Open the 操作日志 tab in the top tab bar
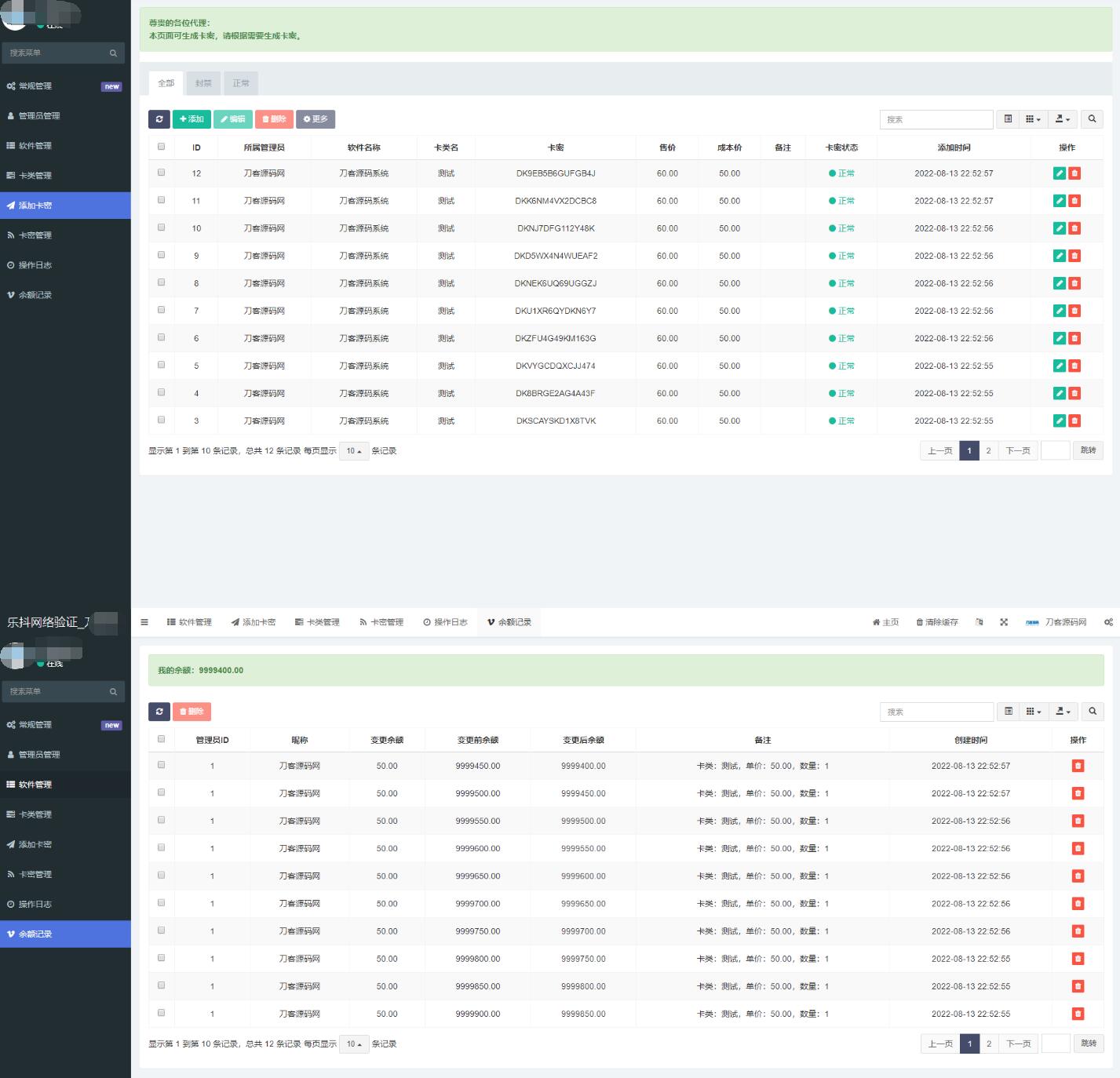 [445, 622]
